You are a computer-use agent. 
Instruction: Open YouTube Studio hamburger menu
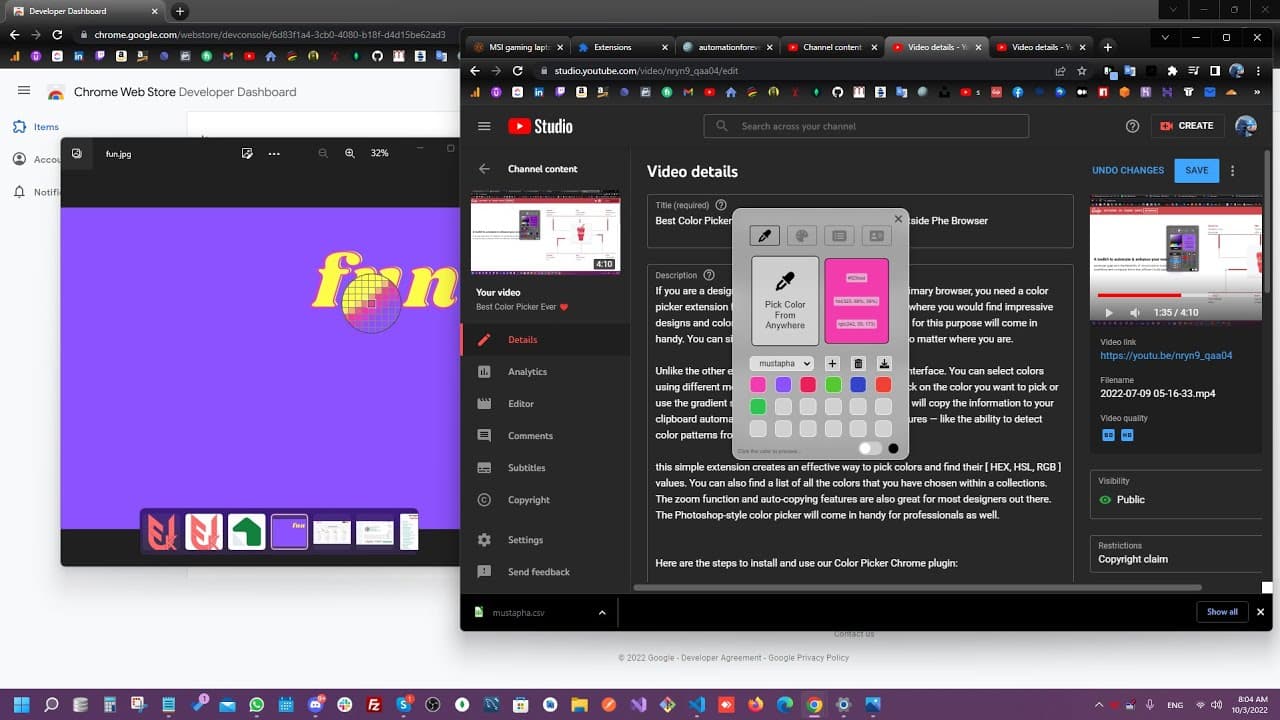(485, 126)
